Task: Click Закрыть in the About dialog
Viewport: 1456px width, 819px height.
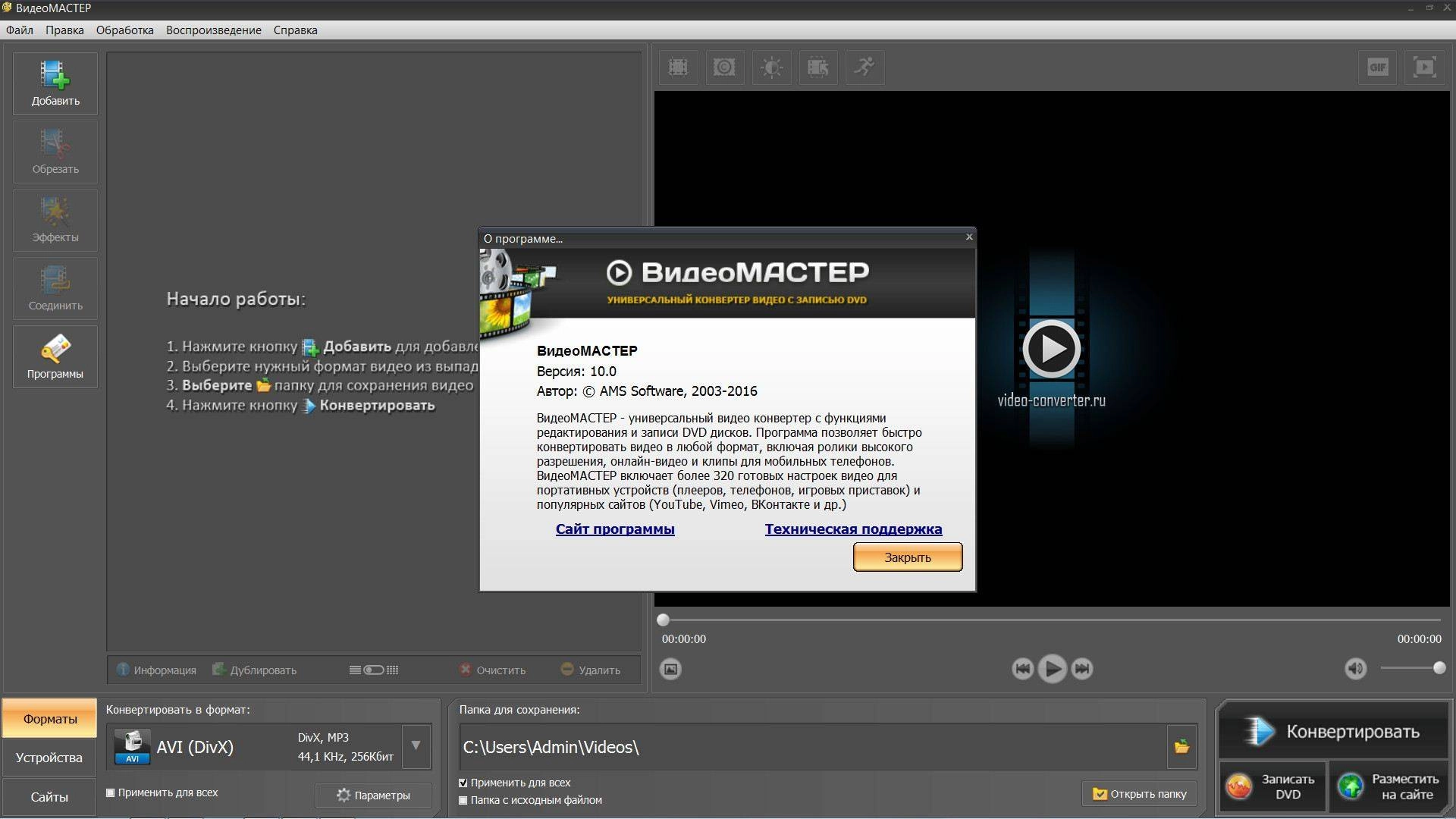Action: pos(908,557)
